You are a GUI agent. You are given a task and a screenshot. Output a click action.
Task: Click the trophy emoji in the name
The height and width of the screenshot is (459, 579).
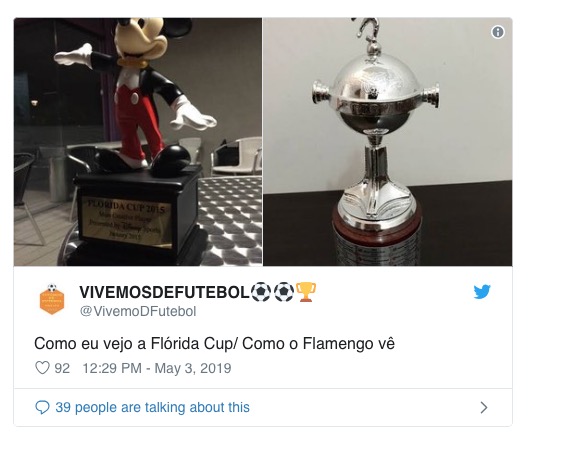(306, 292)
